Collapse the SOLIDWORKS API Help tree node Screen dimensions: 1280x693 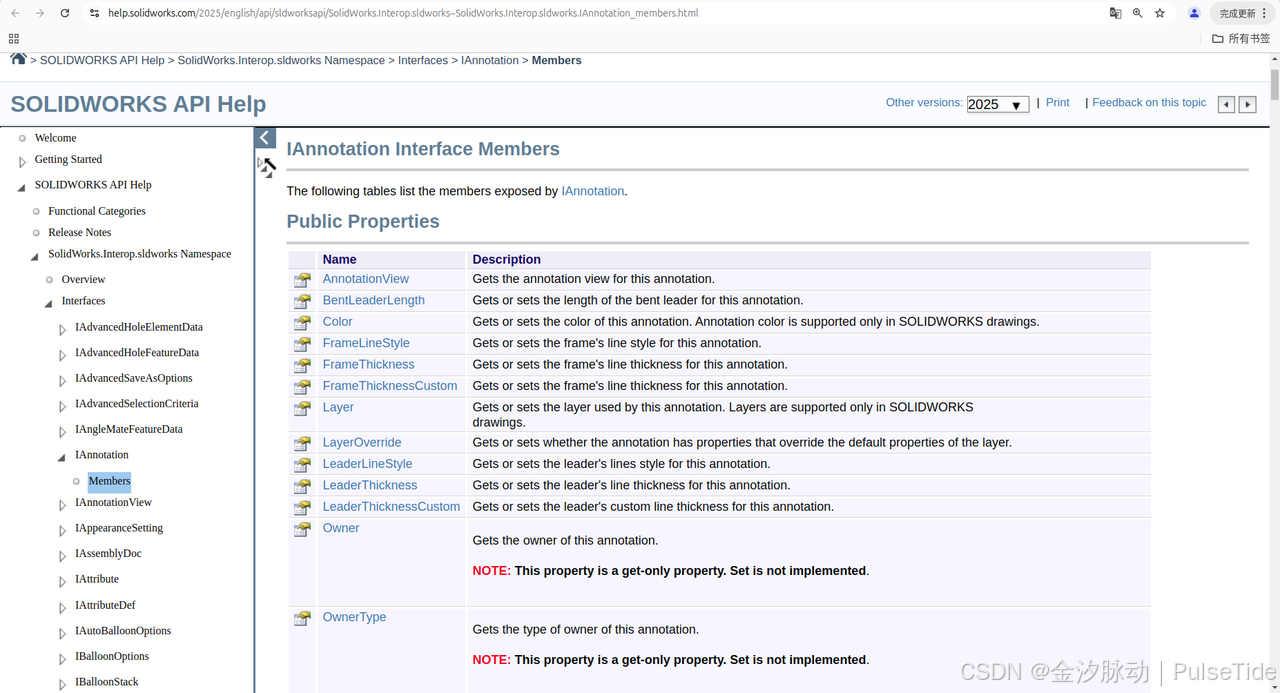(22, 187)
